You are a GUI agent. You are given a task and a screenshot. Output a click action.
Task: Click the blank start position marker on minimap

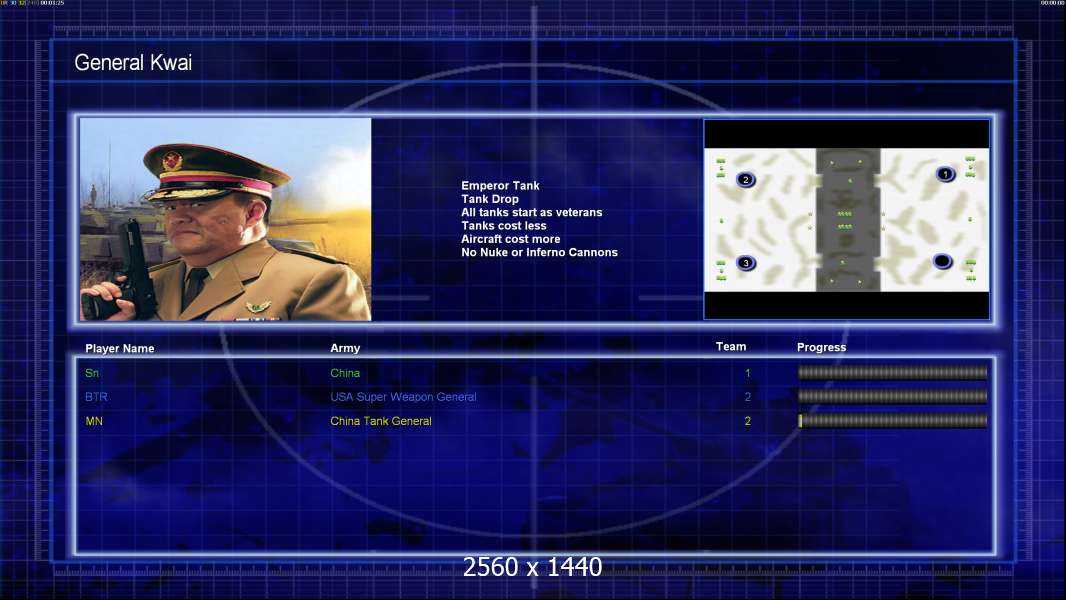[x=942, y=262]
